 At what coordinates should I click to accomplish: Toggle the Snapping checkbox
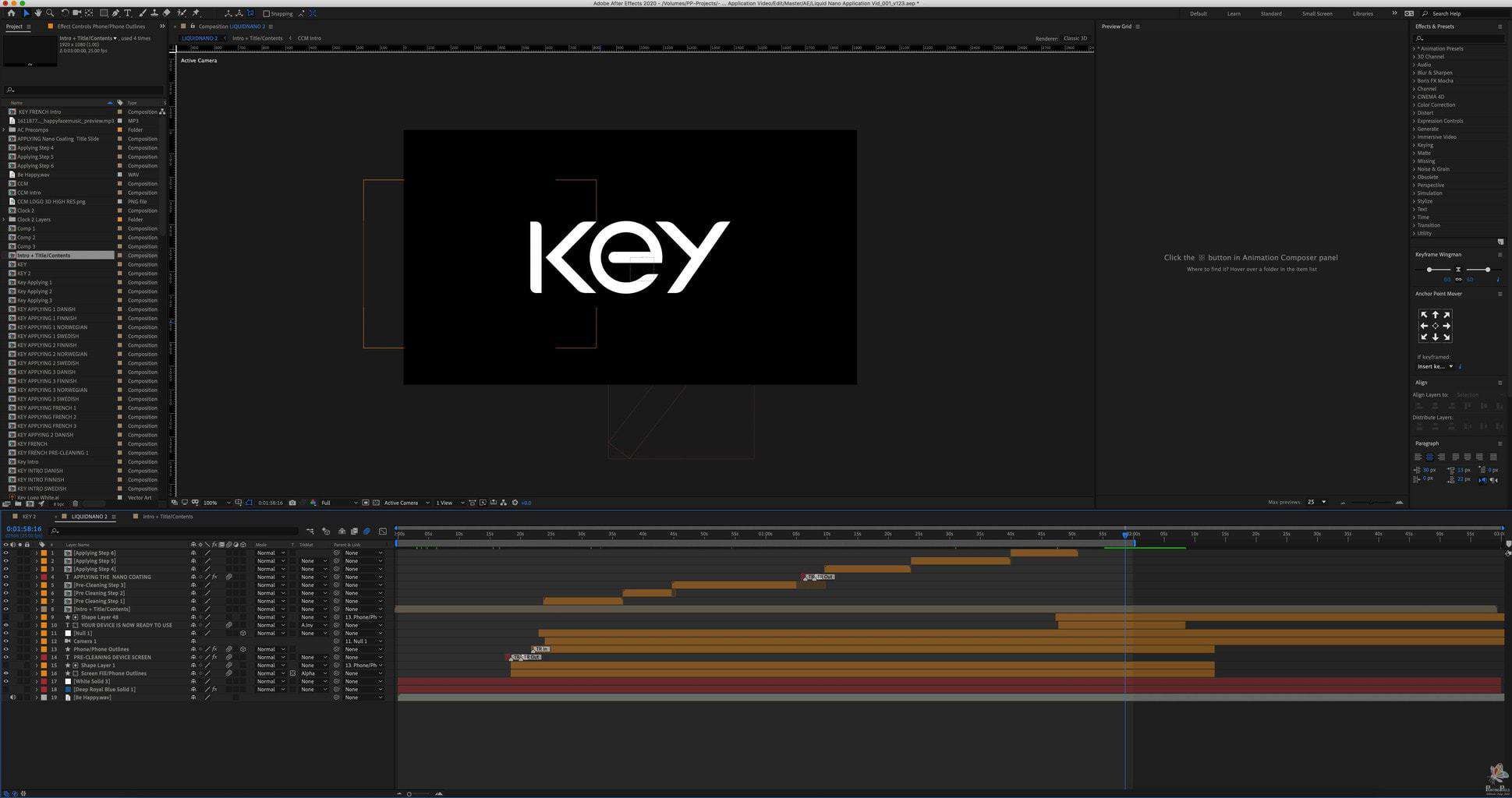267,13
